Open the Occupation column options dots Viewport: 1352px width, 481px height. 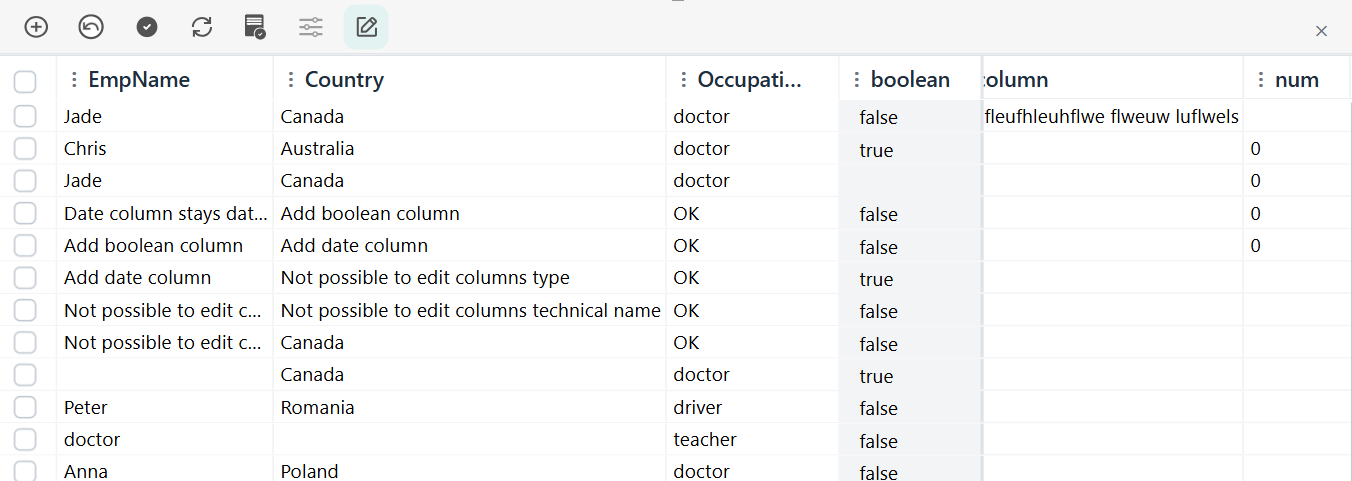point(683,80)
